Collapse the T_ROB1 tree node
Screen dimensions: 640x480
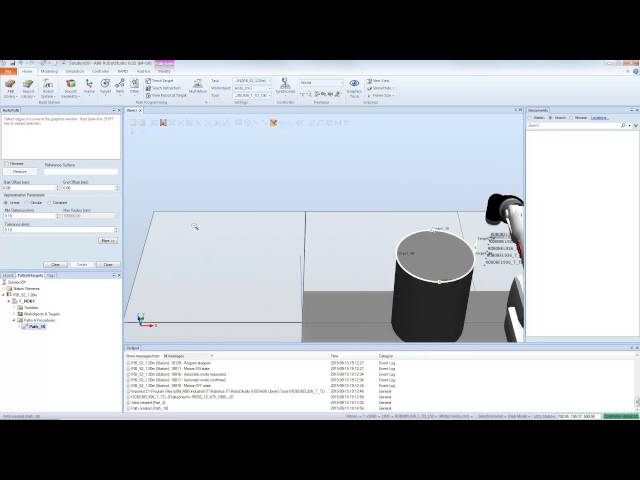[9, 301]
